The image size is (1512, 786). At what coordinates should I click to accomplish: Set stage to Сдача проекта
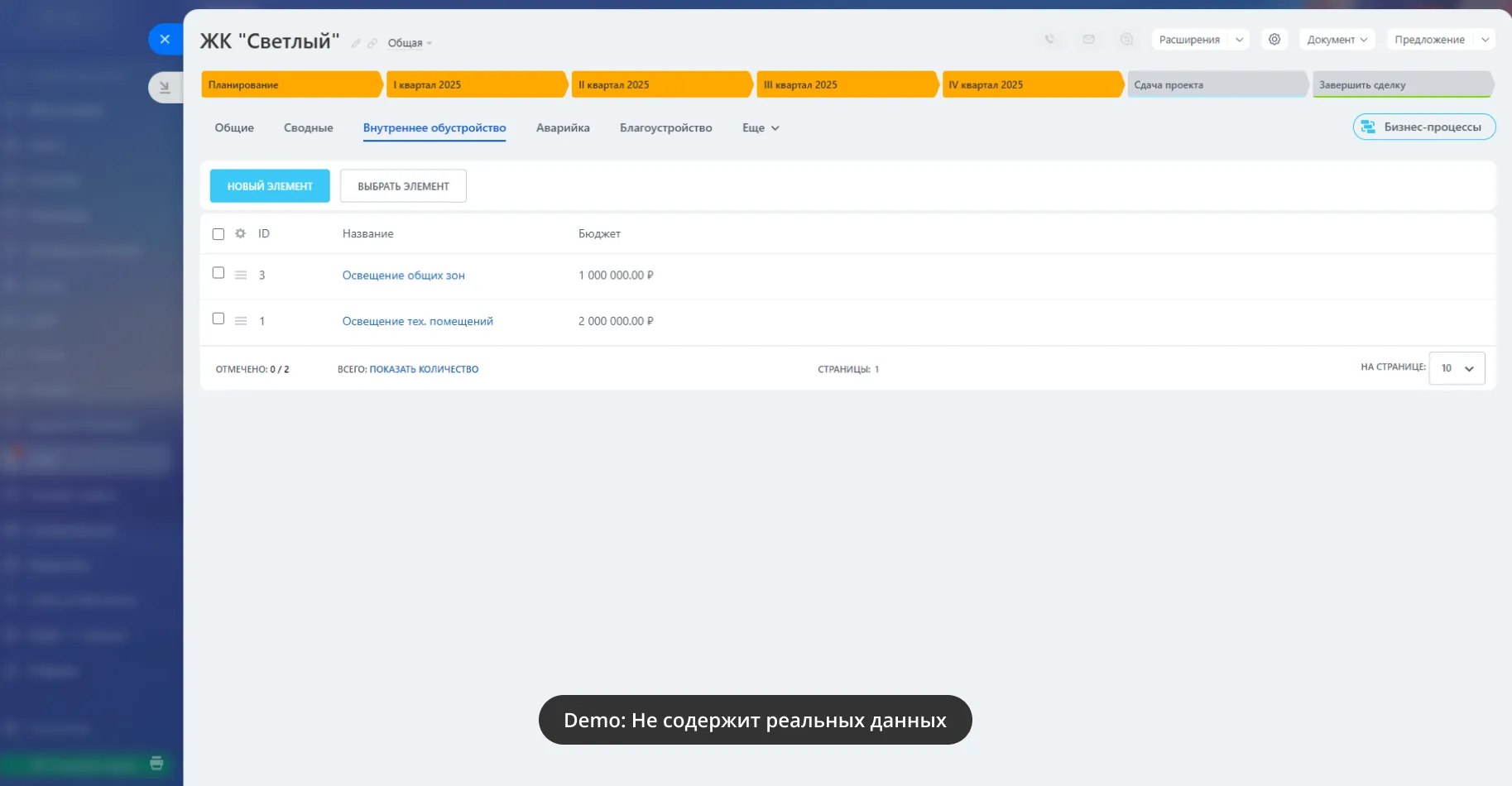1218,84
